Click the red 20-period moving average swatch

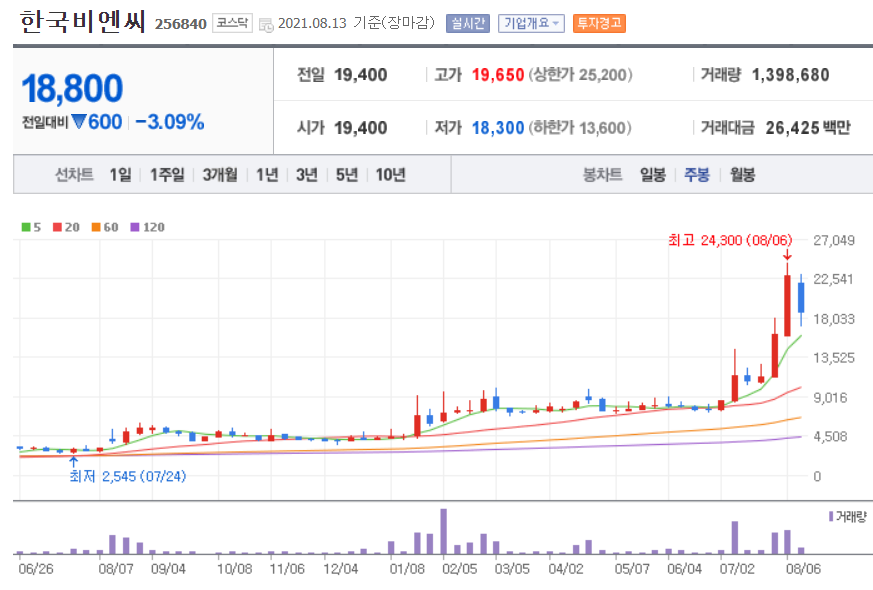(x=57, y=227)
